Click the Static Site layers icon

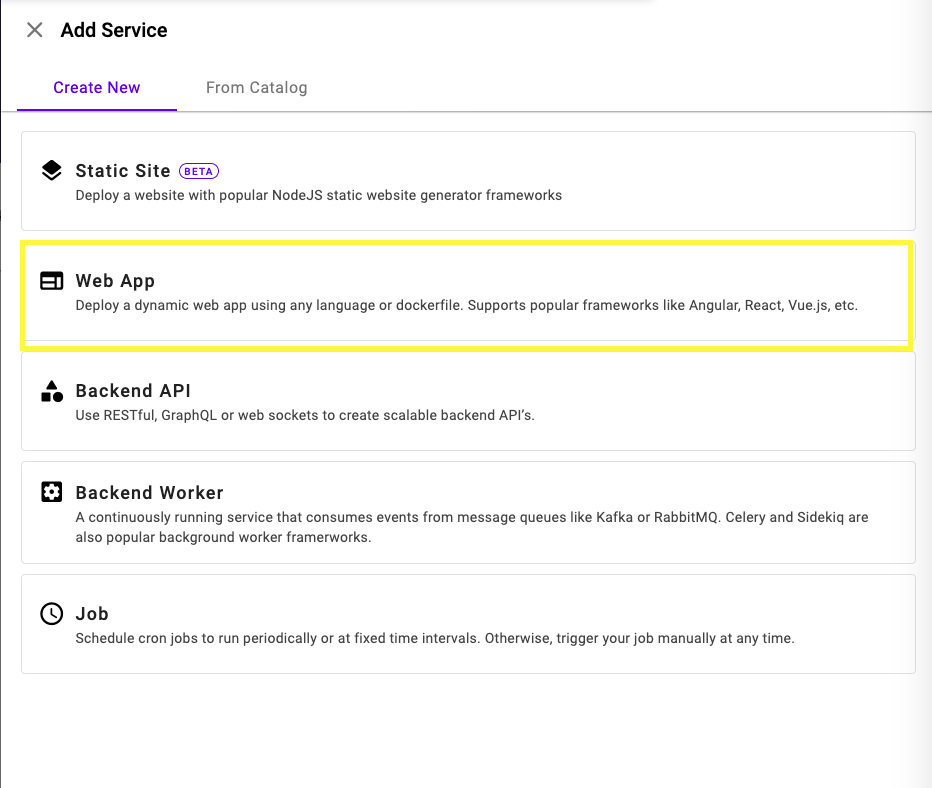52,171
